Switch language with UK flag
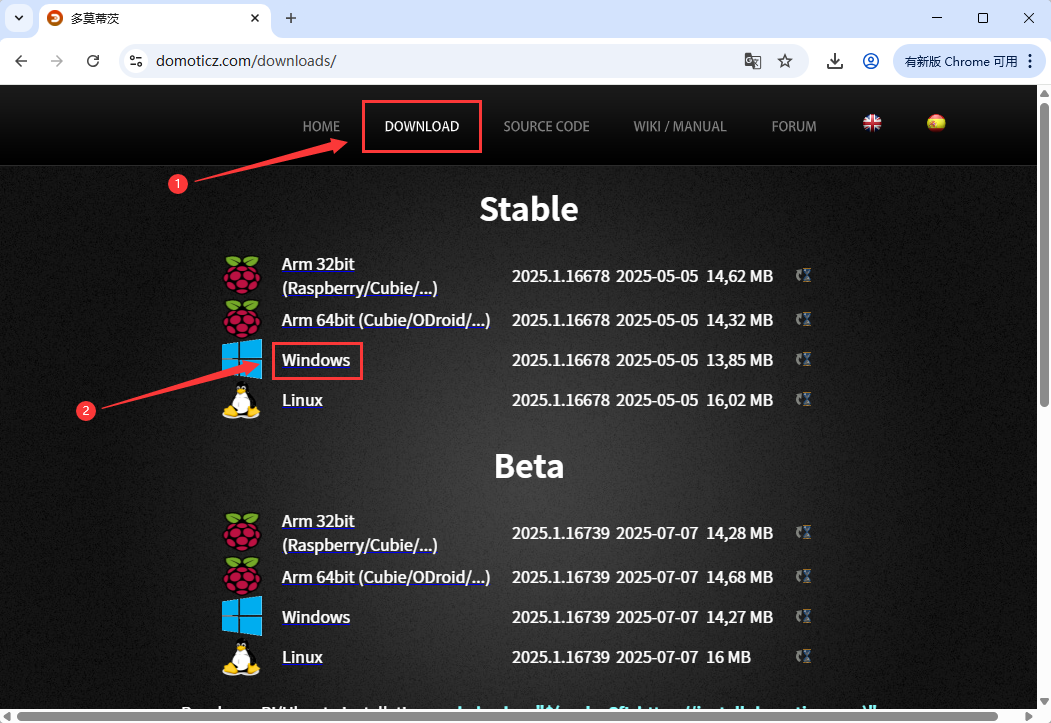This screenshot has width=1051, height=723. point(872,123)
